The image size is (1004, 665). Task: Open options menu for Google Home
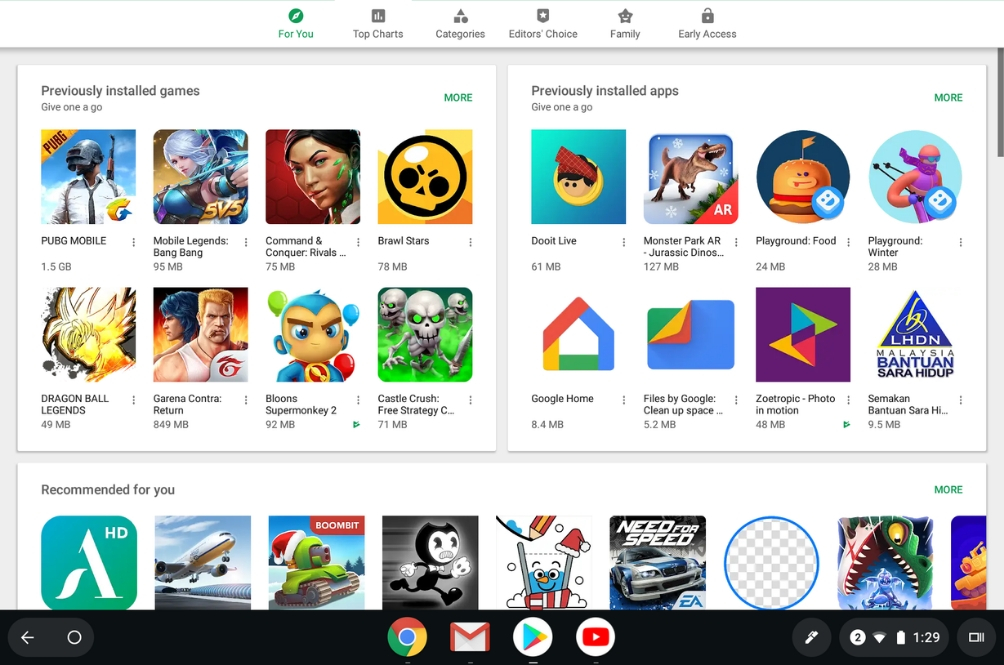(x=624, y=400)
